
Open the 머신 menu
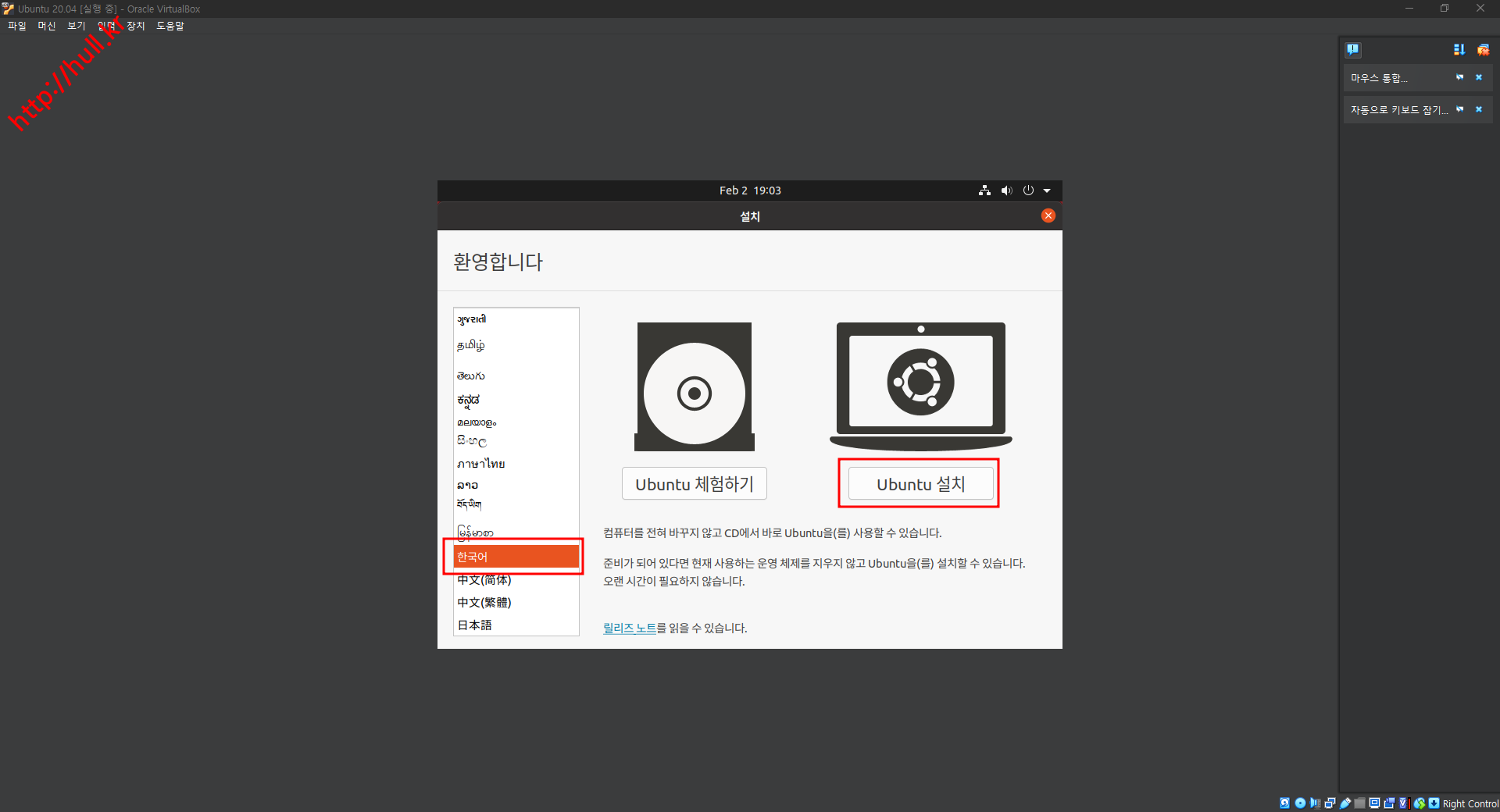click(47, 26)
